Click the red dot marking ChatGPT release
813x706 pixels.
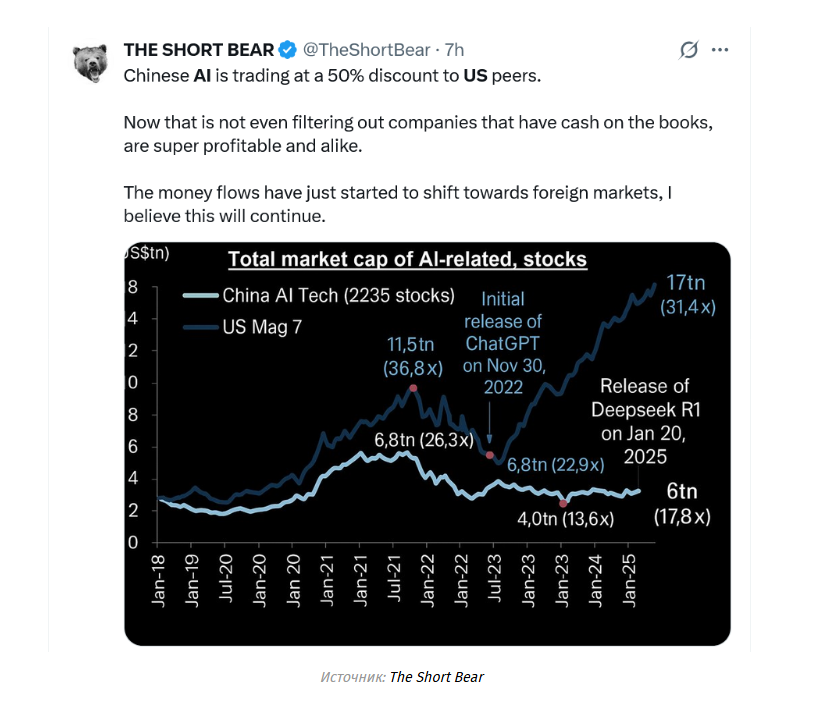pyautogui.click(x=489, y=456)
